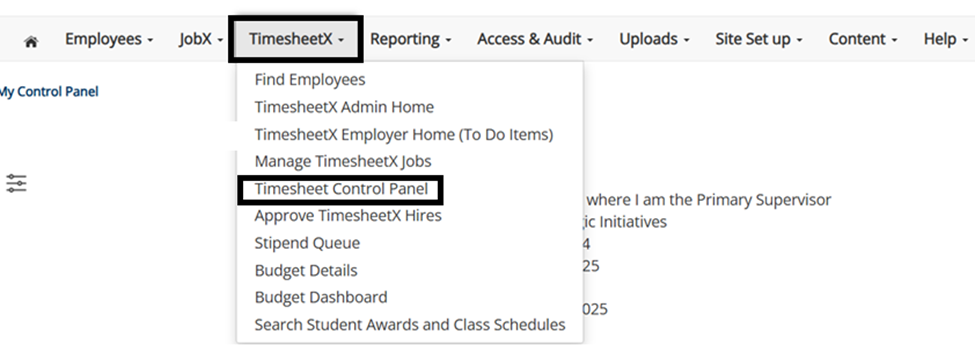Open the Stipend Queue item
The image size is (975, 363).
point(307,243)
